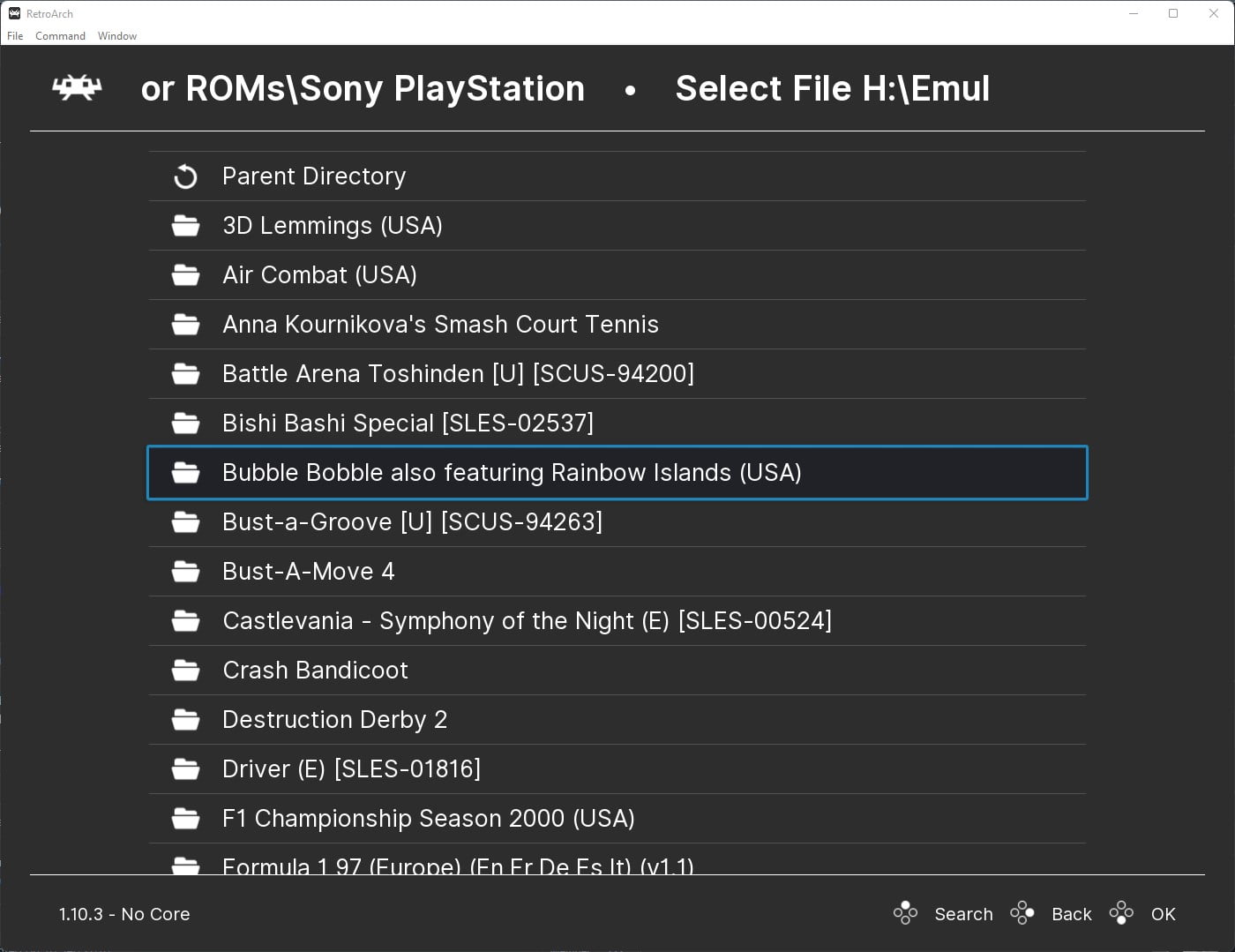This screenshot has width=1235, height=952.
Task: Click the 1.10.3 - No Core version text
Action: [x=123, y=914]
